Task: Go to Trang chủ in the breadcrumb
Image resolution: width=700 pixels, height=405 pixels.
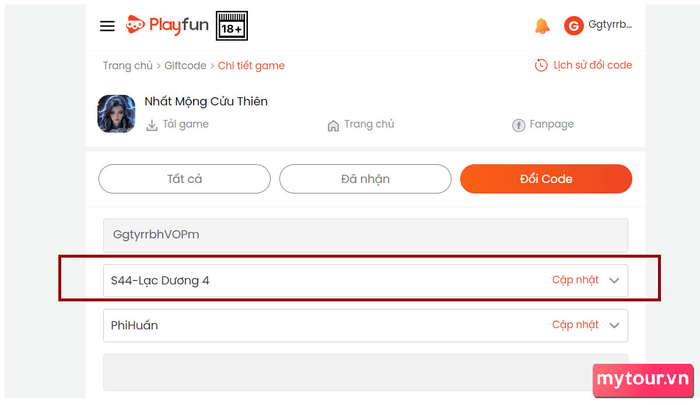Action: (127, 66)
